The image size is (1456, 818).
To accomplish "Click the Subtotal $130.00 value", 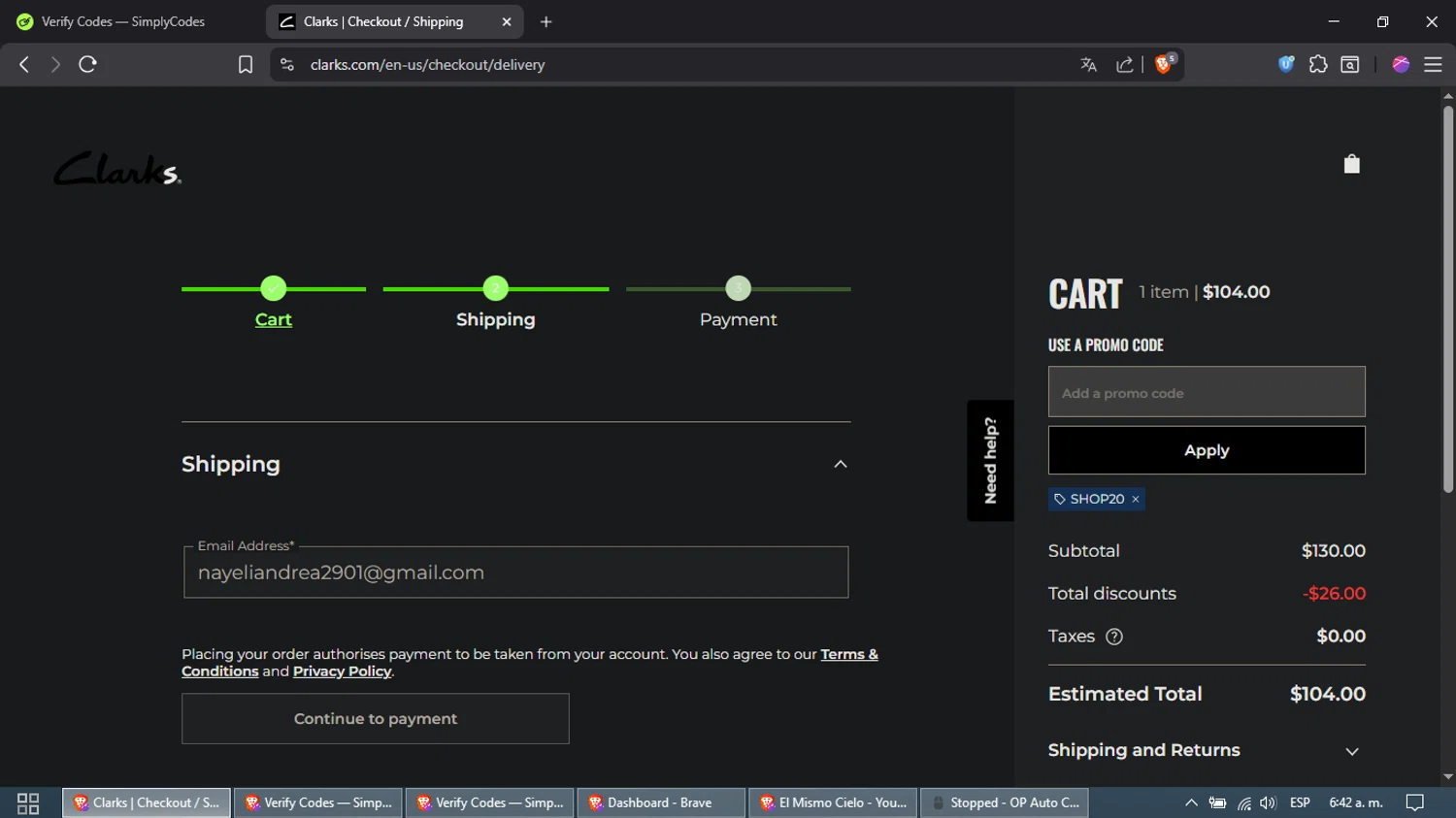I will 1333,551.
